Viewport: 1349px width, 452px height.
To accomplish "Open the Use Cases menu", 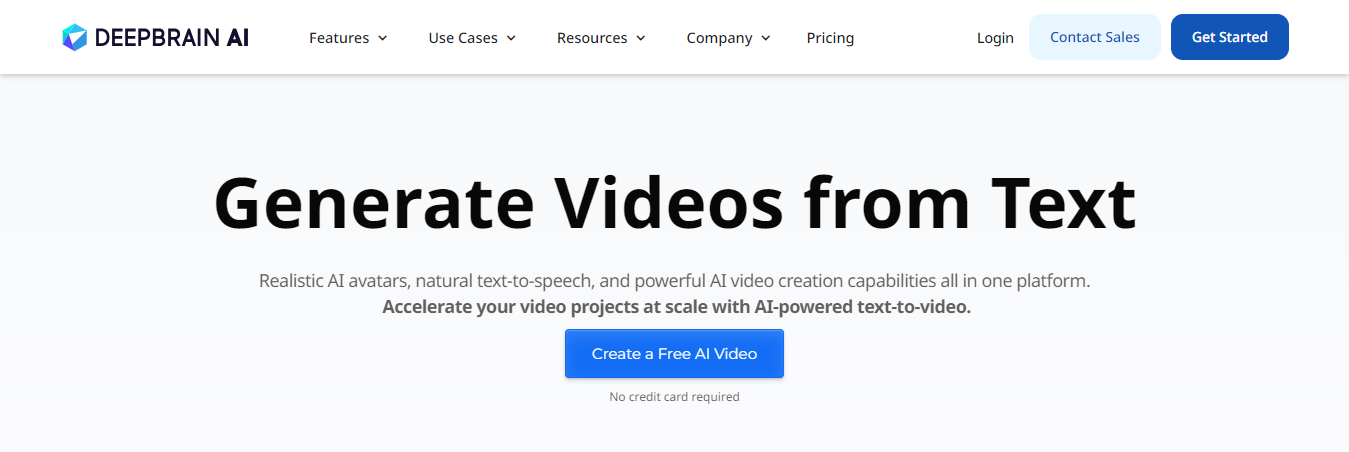I will click(461, 38).
